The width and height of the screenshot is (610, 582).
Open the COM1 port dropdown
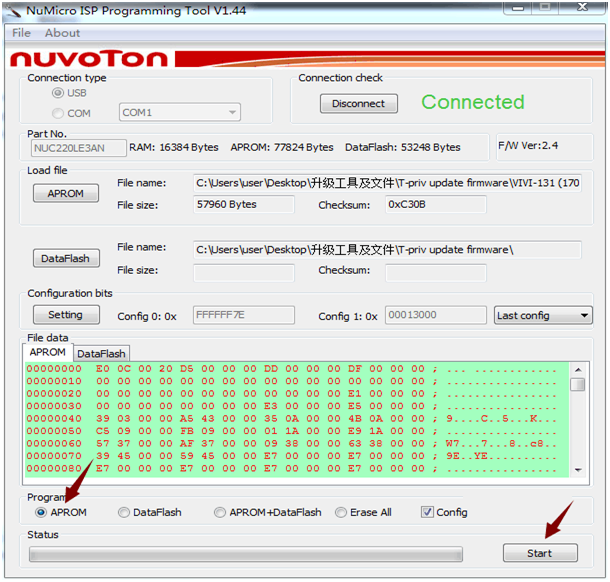coord(180,112)
